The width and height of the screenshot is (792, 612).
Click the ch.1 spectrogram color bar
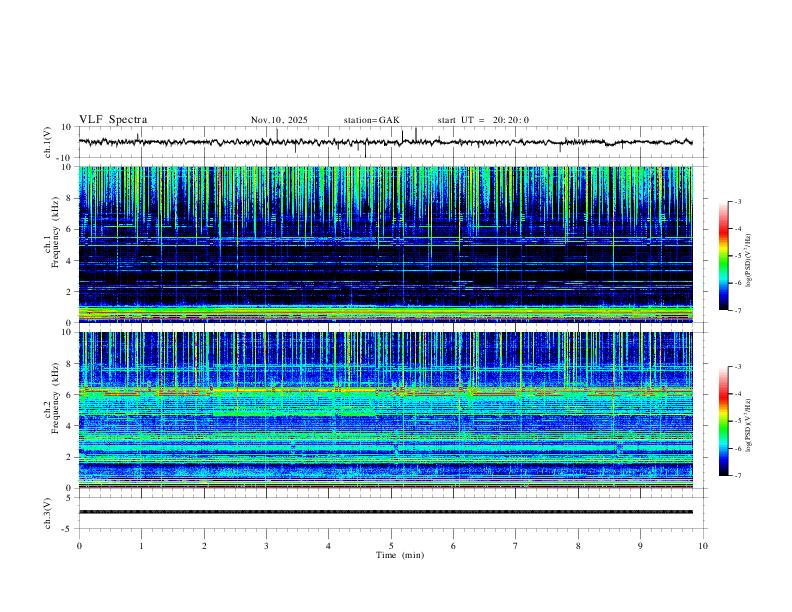point(724,256)
